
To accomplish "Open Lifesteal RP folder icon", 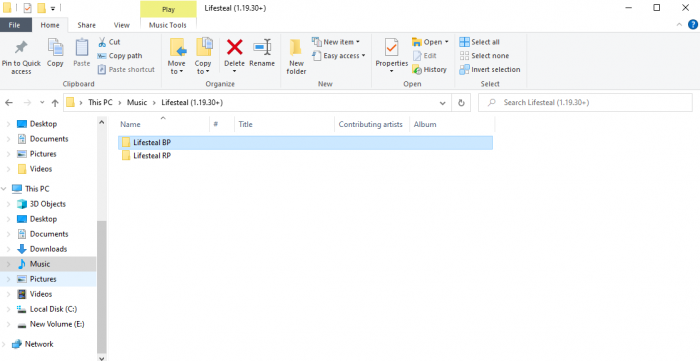I will pyautogui.click(x=126, y=156).
